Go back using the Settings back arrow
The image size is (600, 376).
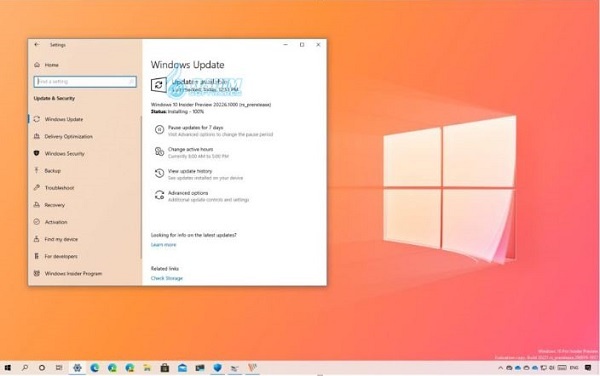[x=37, y=45]
